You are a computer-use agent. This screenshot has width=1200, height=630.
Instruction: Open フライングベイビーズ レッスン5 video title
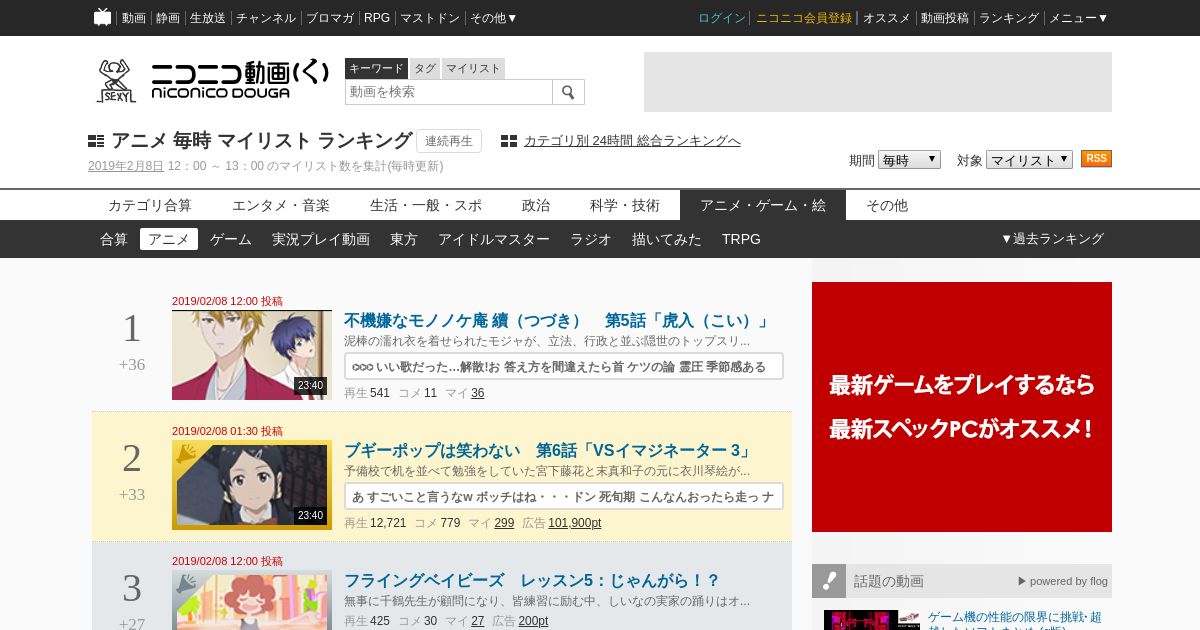(532, 581)
